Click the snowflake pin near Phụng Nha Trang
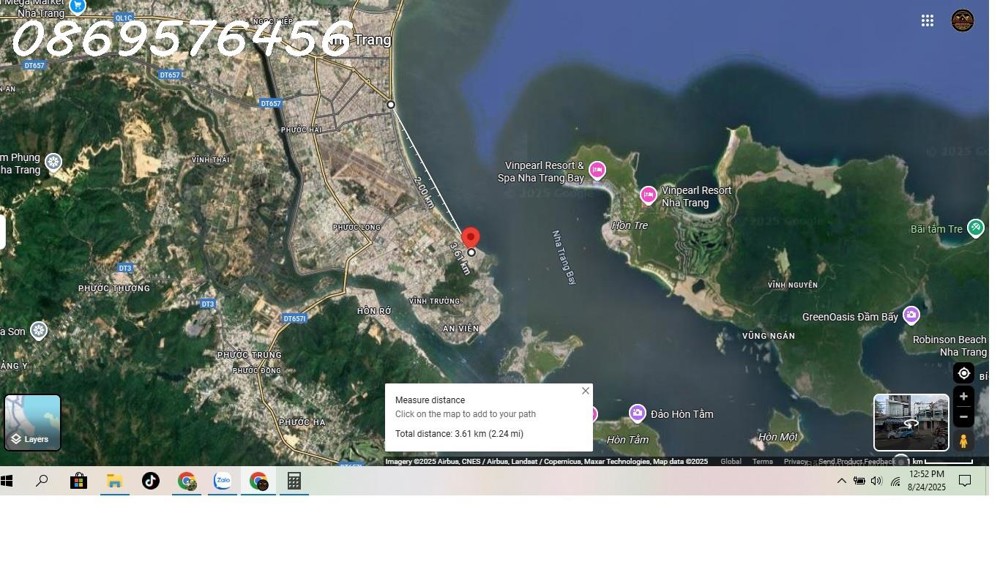This screenshot has height=562, width=1000. [x=53, y=161]
